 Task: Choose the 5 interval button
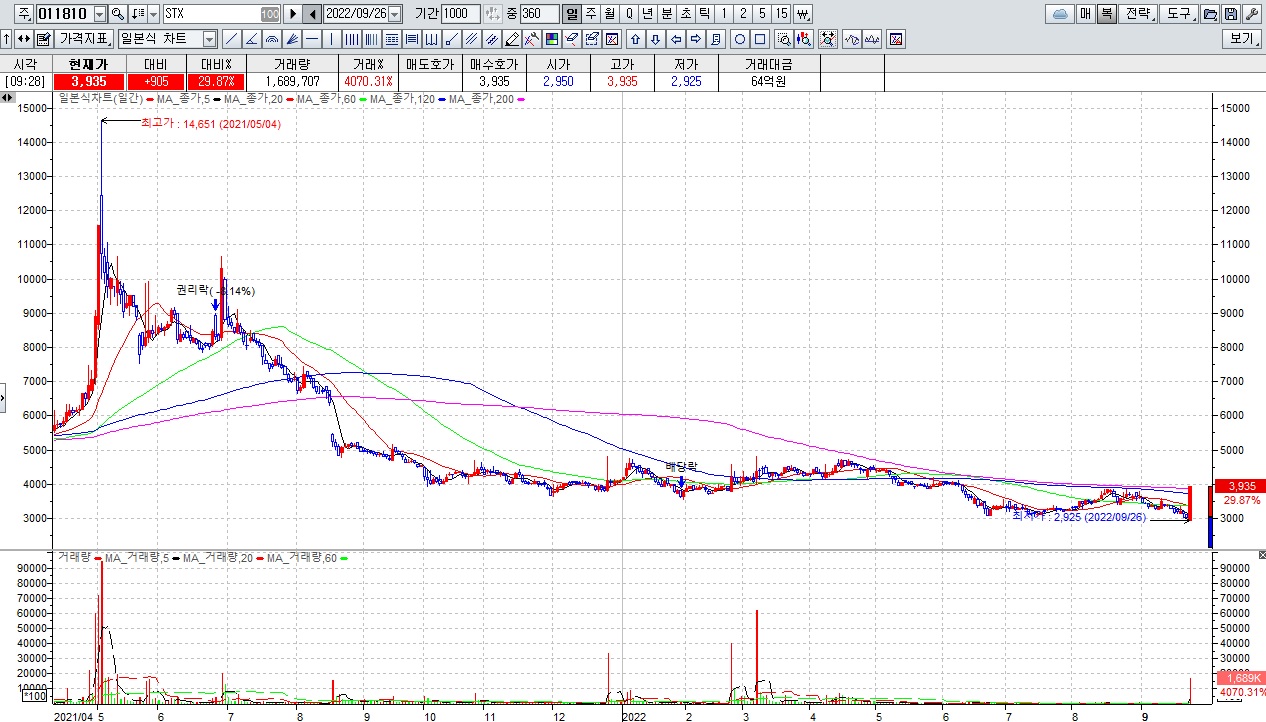[x=762, y=14]
